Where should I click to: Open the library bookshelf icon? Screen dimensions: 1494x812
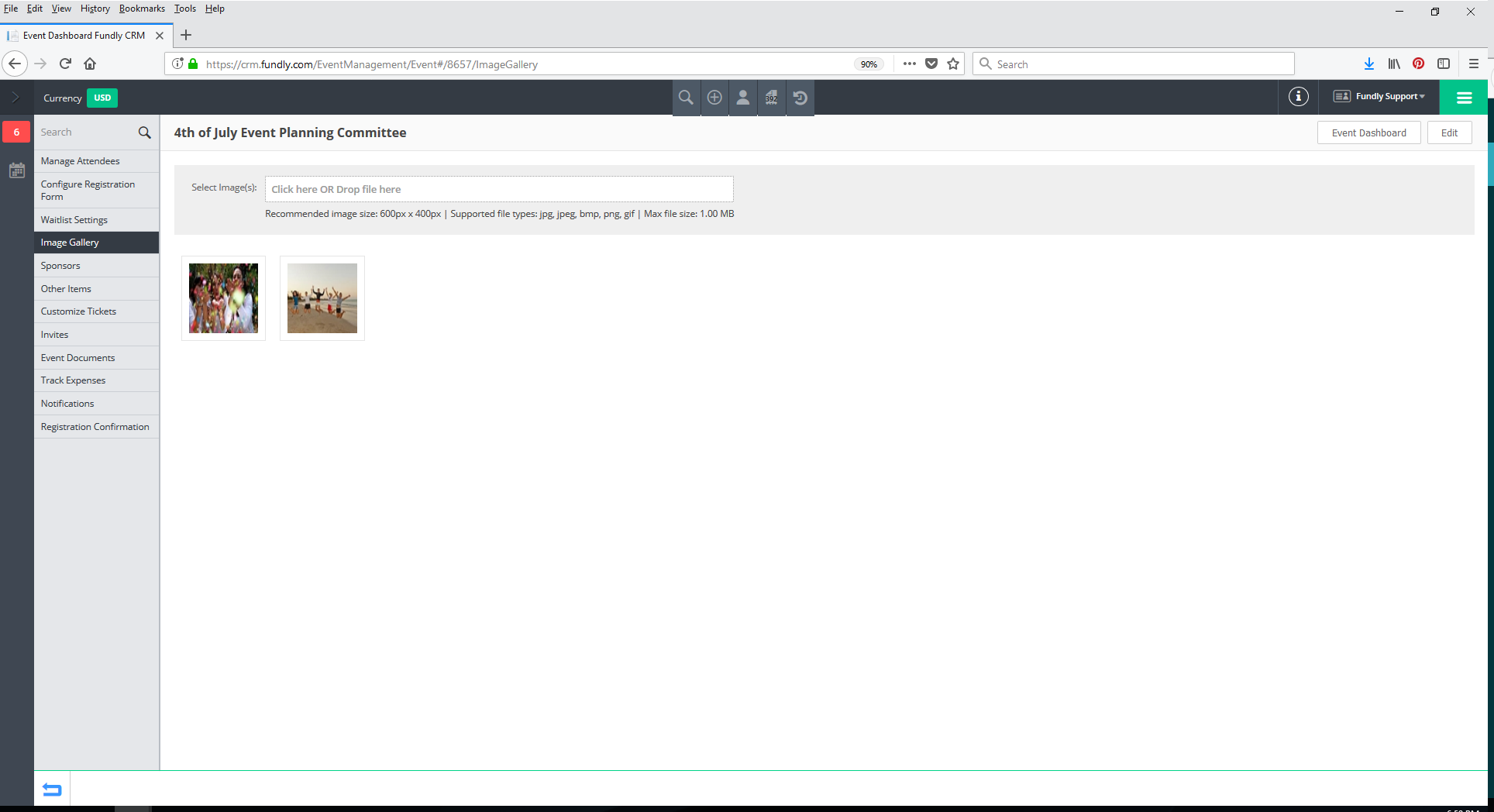point(1394,64)
